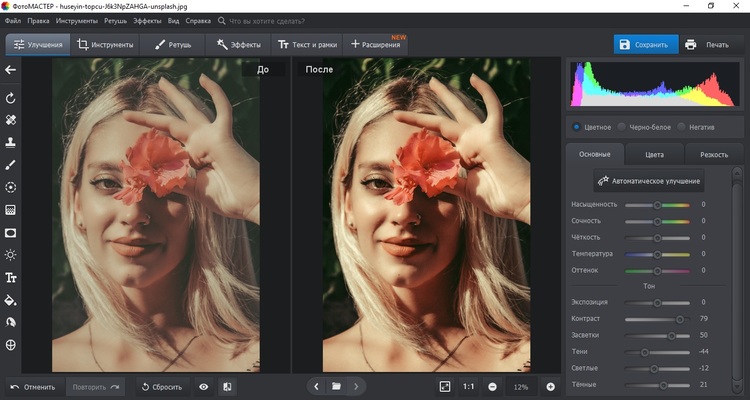The height and width of the screenshot is (400, 750).
Task: Click the before/after compare icon
Action: (x=227, y=386)
